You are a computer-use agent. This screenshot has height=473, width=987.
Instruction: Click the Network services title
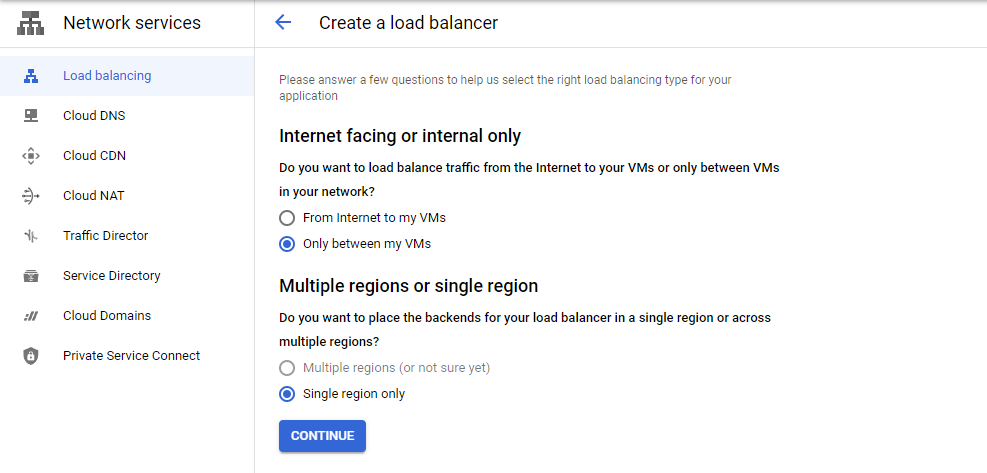click(132, 23)
